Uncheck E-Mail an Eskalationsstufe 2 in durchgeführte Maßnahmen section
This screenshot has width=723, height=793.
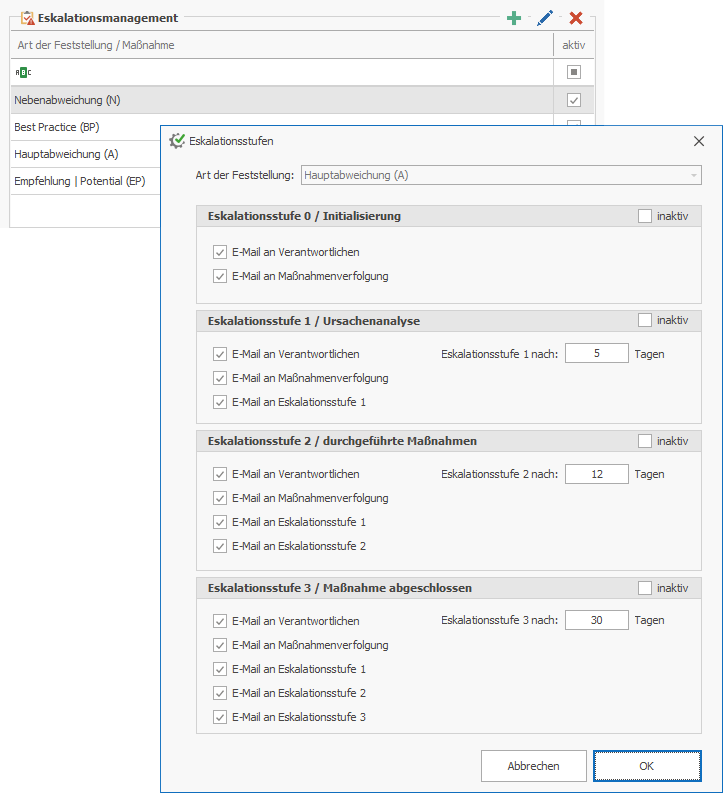pyautogui.click(x=220, y=546)
